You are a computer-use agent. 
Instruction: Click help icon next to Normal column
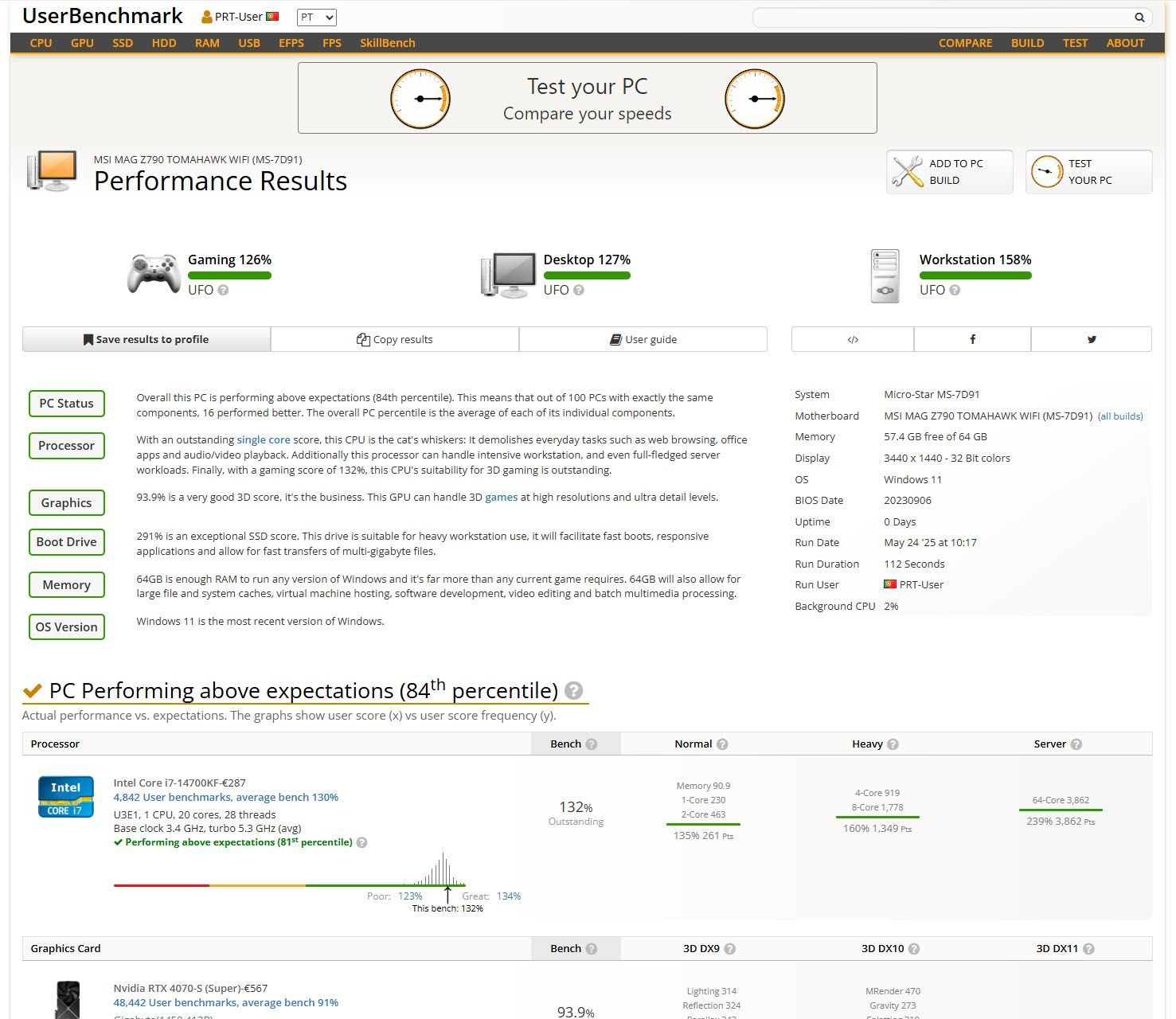coord(722,744)
